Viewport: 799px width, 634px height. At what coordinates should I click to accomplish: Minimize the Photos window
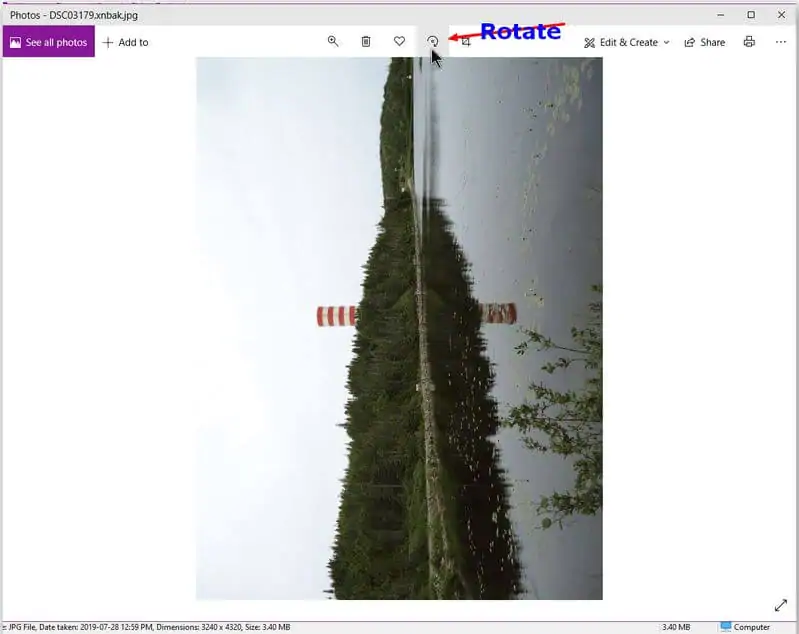click(x=720, y=15)
